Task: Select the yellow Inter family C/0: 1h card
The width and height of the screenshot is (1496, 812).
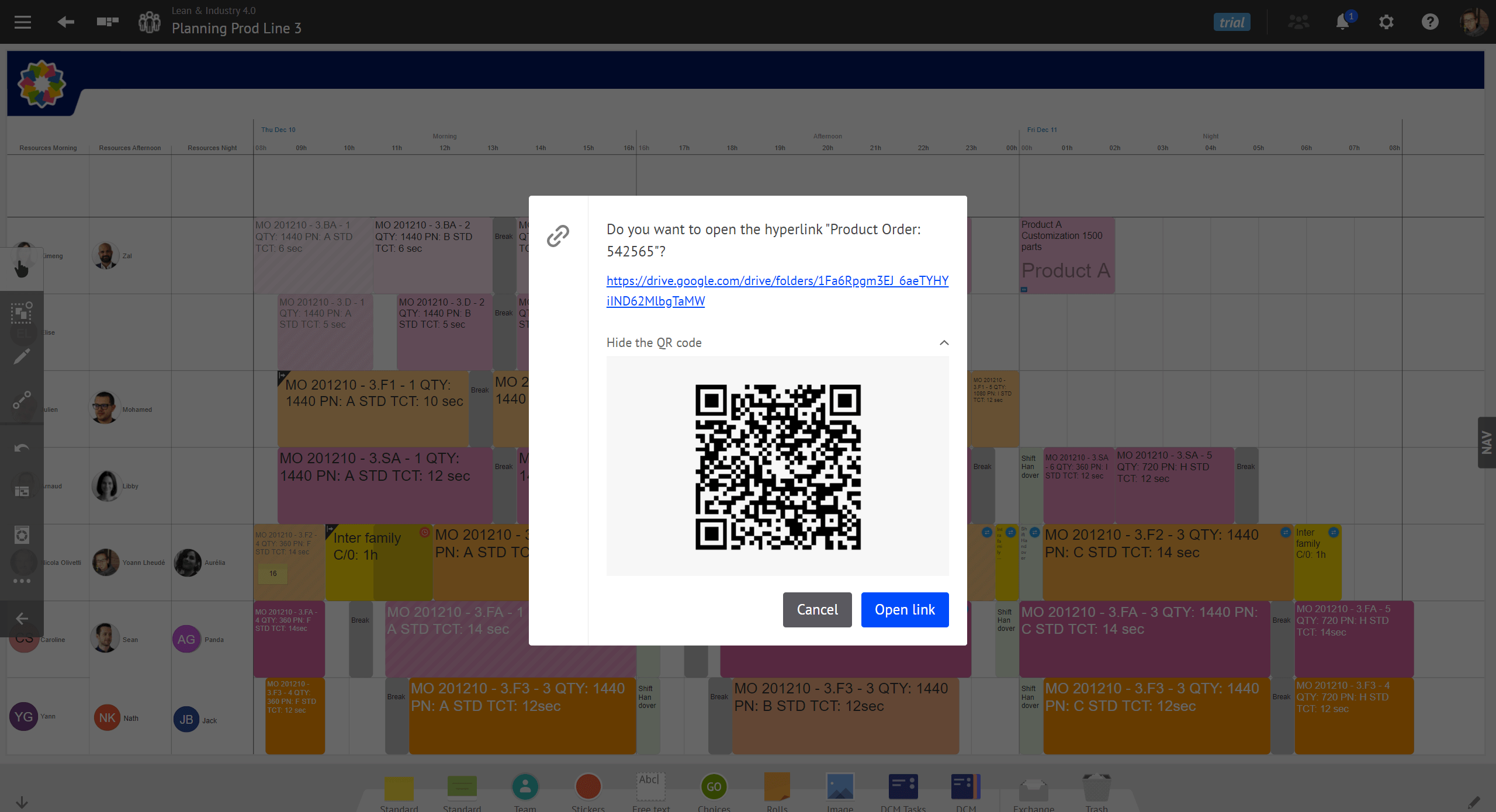Action: 379,563
